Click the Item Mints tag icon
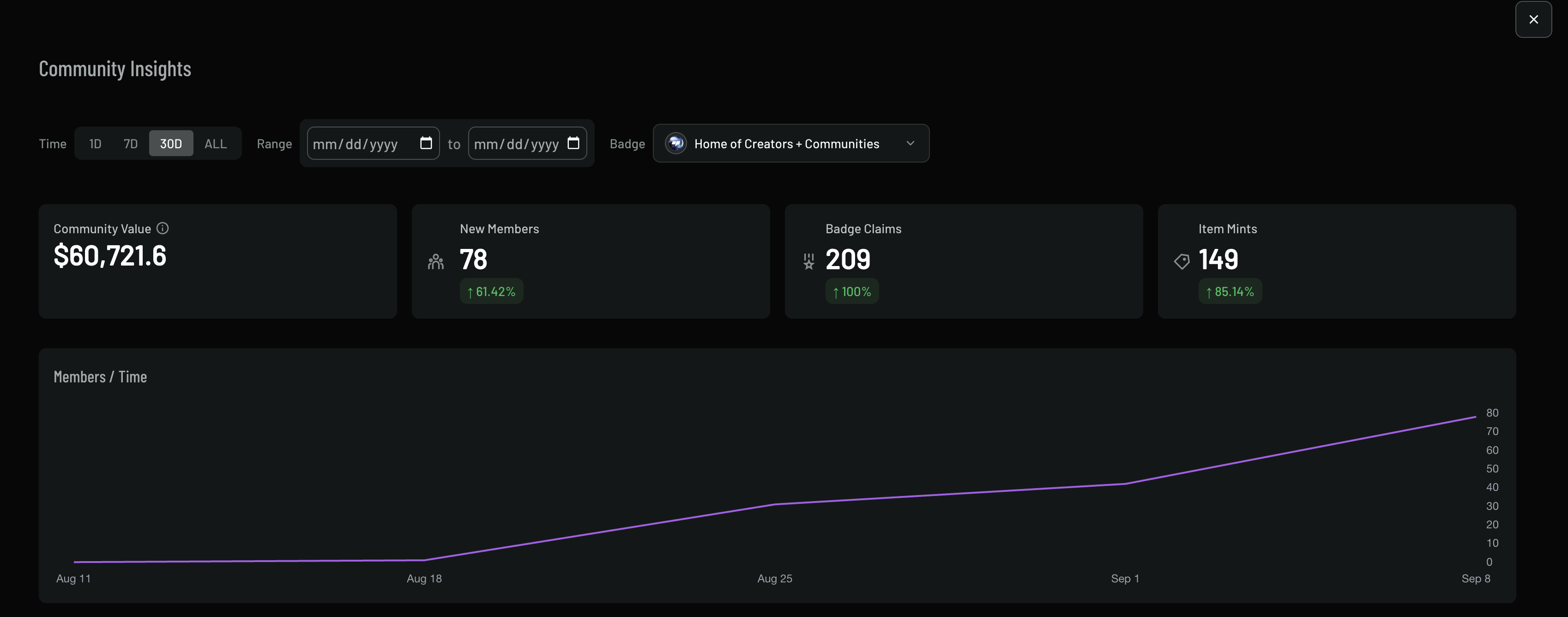 (x=1182, y=262)
